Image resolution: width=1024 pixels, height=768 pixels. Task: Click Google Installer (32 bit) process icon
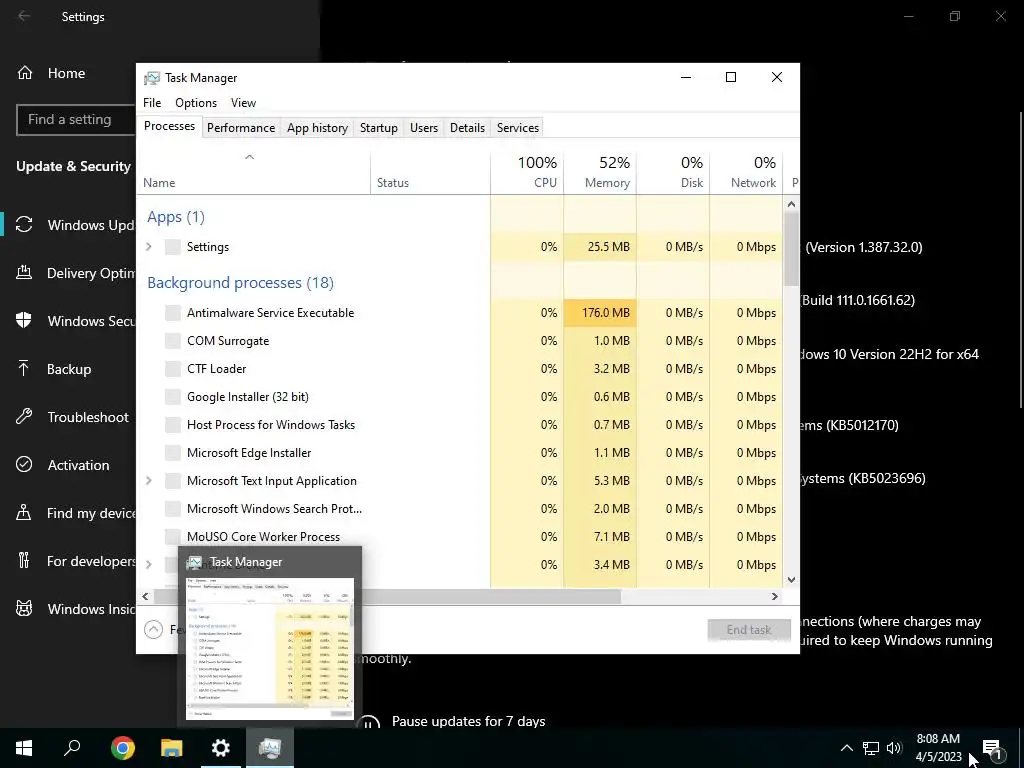click(172, 397)
